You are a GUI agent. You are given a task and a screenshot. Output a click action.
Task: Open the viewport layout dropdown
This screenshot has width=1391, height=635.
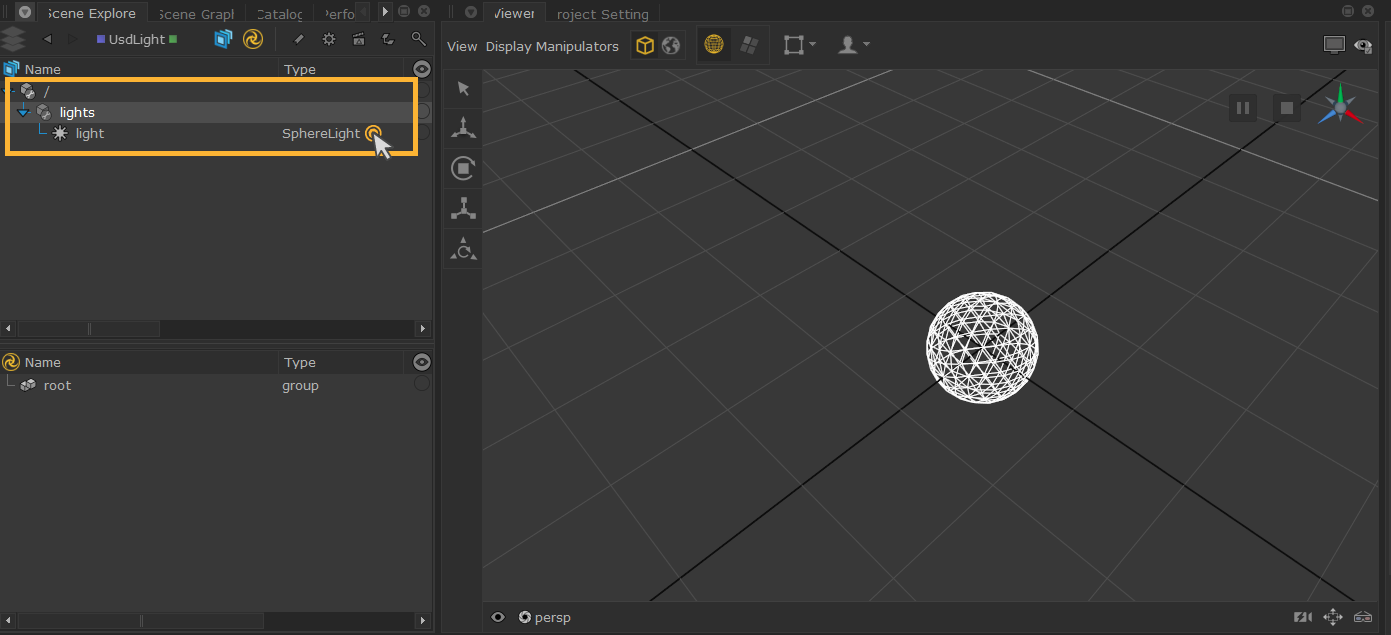[x=799, y=46]
